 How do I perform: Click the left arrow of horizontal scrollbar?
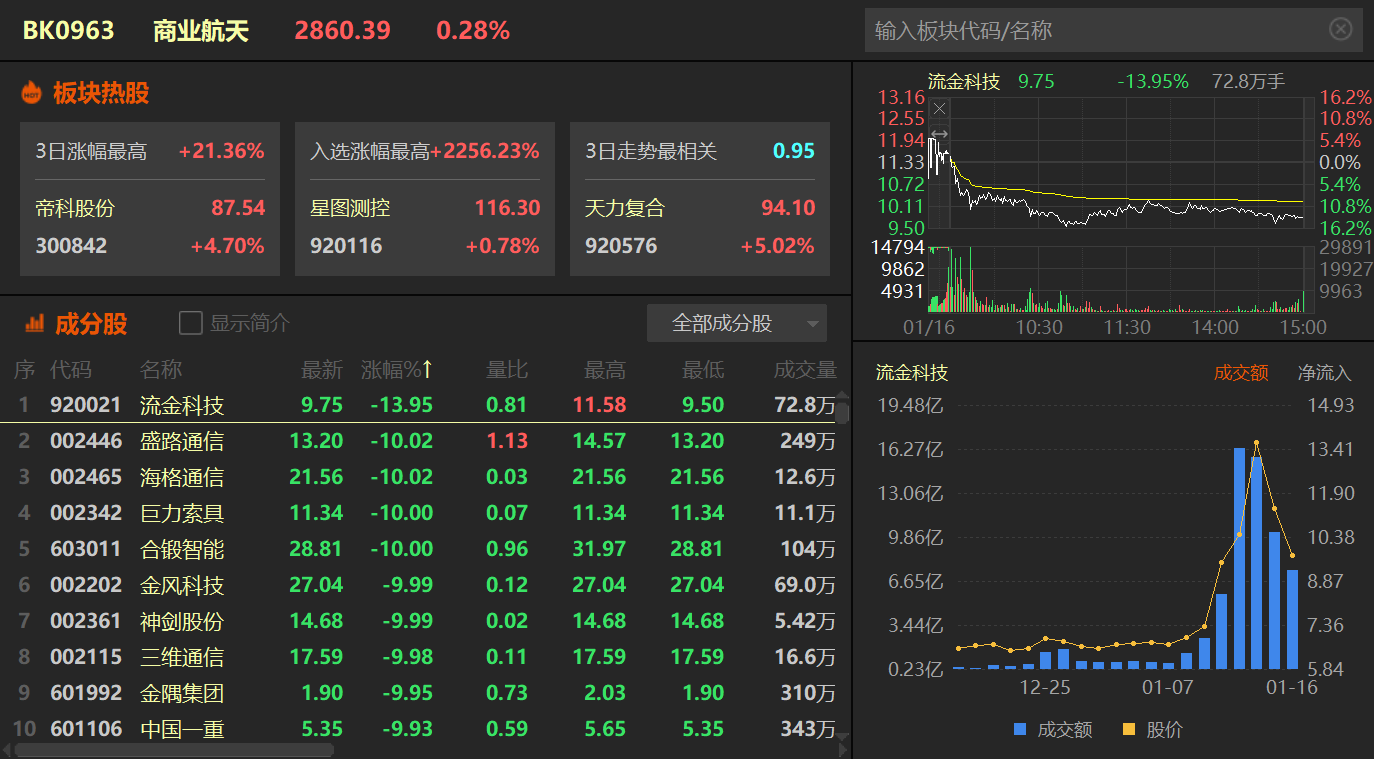[x=8, y=749]
